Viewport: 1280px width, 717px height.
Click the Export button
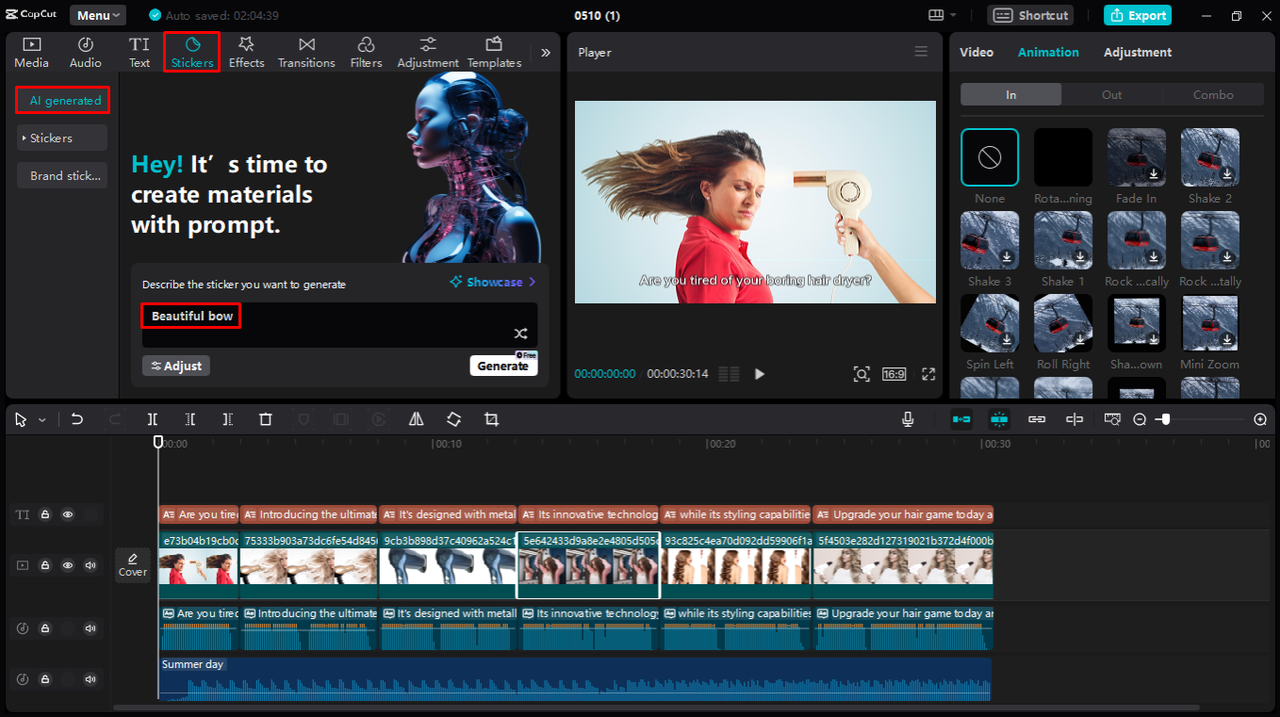click(1137, 15)
